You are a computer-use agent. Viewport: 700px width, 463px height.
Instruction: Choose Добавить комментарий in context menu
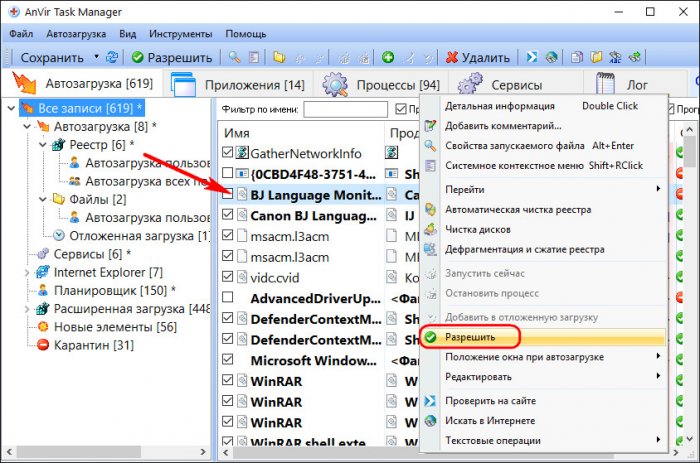pyautogui.click(x=503, y=126)
